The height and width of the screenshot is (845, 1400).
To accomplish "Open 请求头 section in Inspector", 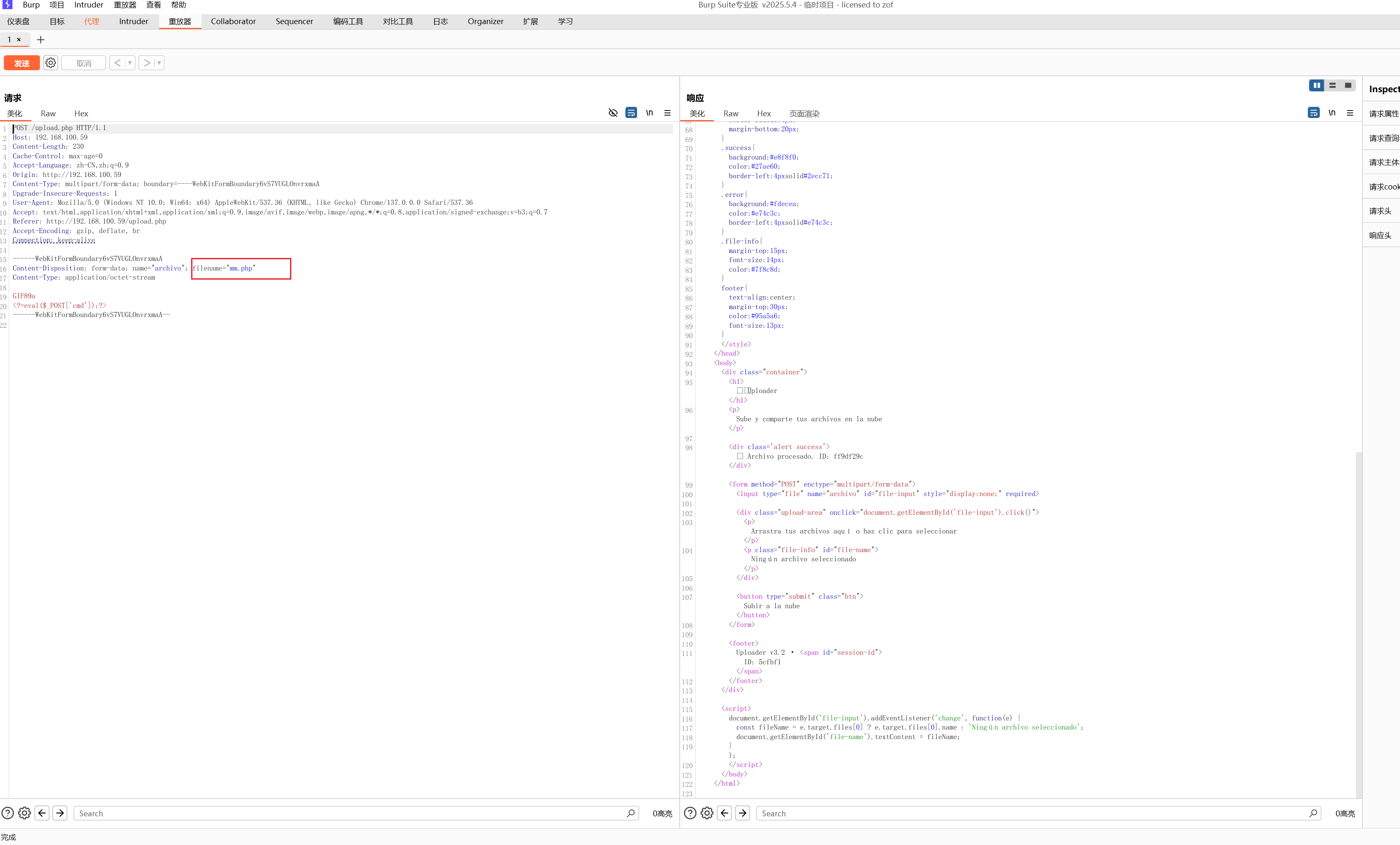I will 1380,211.
